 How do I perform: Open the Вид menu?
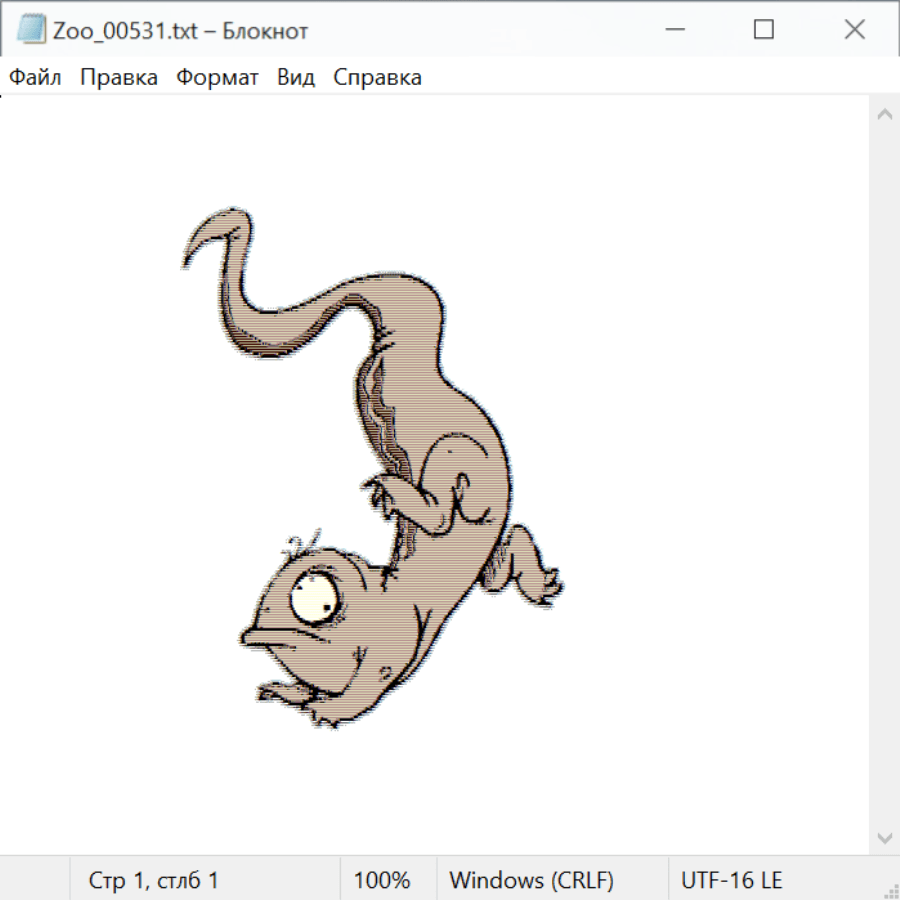pyautogui.click(x=295, y=77)
